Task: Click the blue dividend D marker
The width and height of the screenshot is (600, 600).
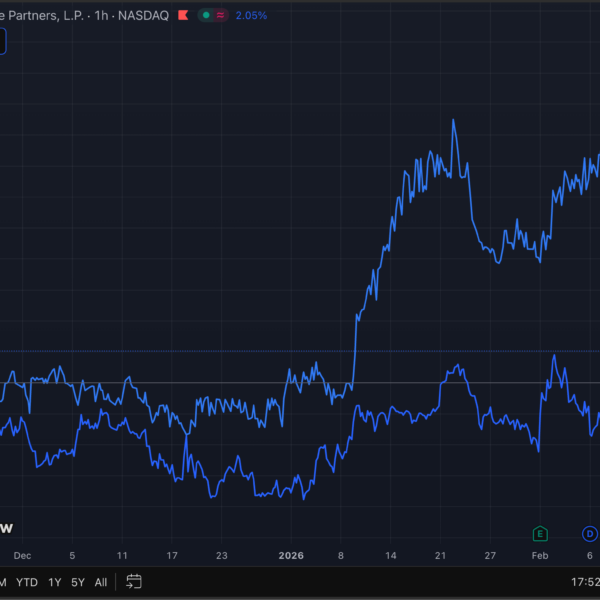Action: point(590,533)
